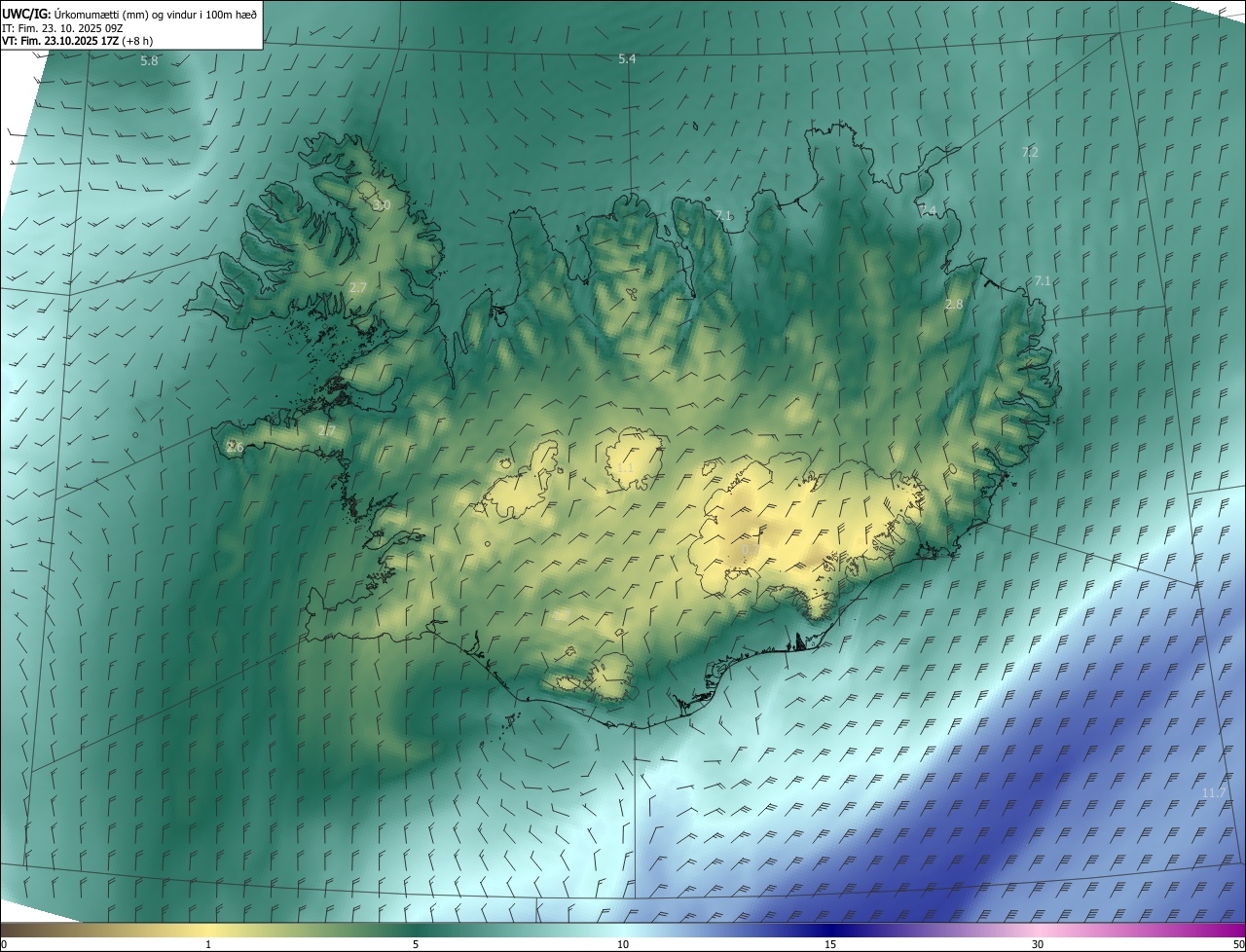Click the 0.7 value label on the large glacier
This screenshot has height=952, width=1246.
click(x=751, y=550)
